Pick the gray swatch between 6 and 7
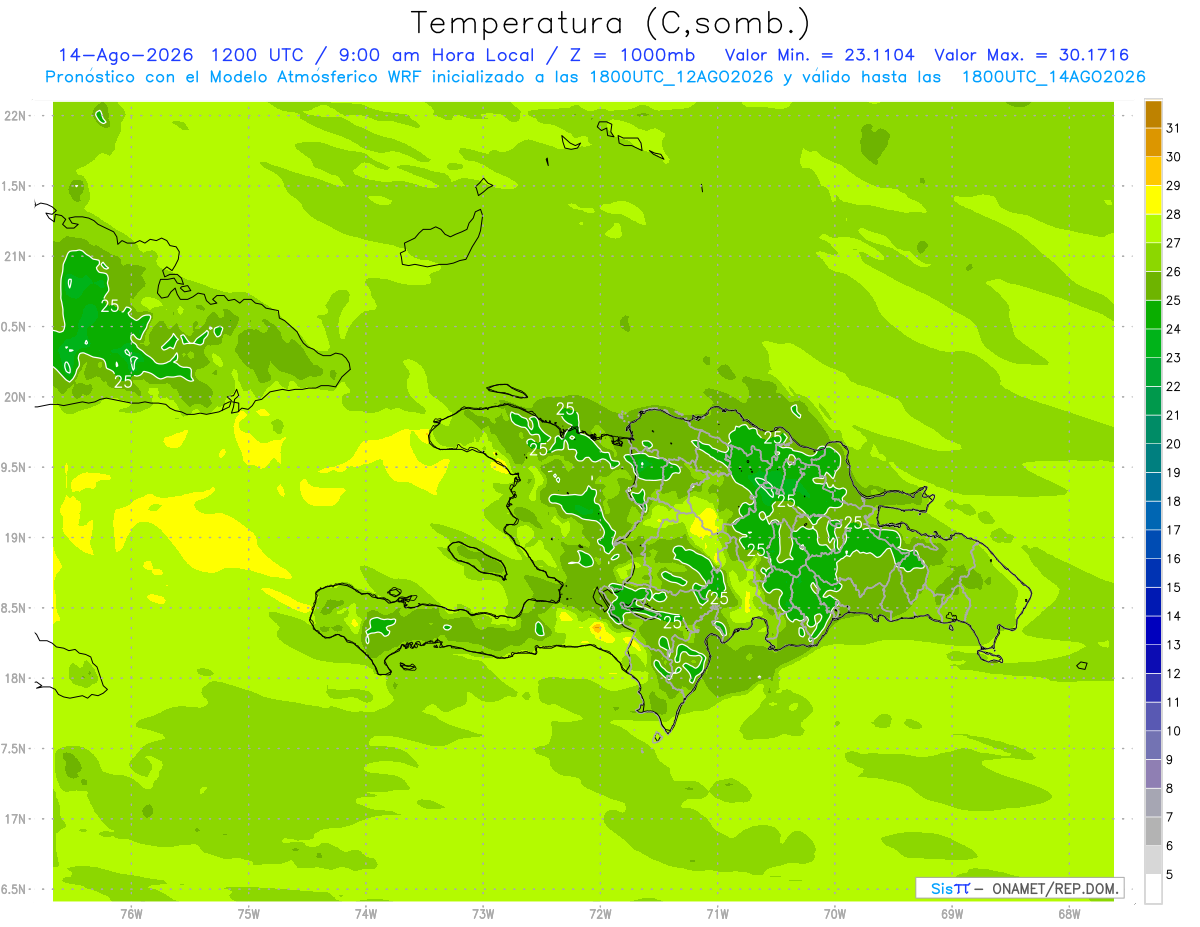Viewport: 1200px width, 927px height. tap(1153, 832)
